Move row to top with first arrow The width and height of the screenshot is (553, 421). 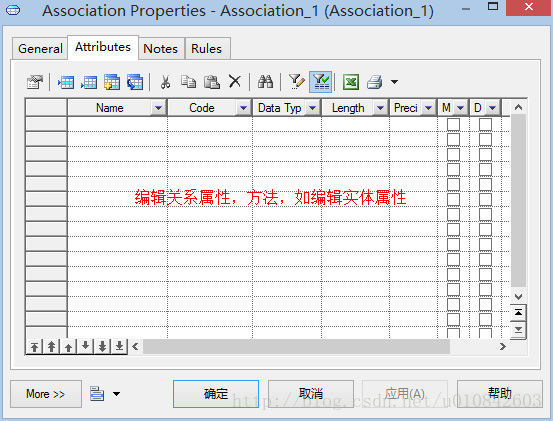[x=34, y=347]
